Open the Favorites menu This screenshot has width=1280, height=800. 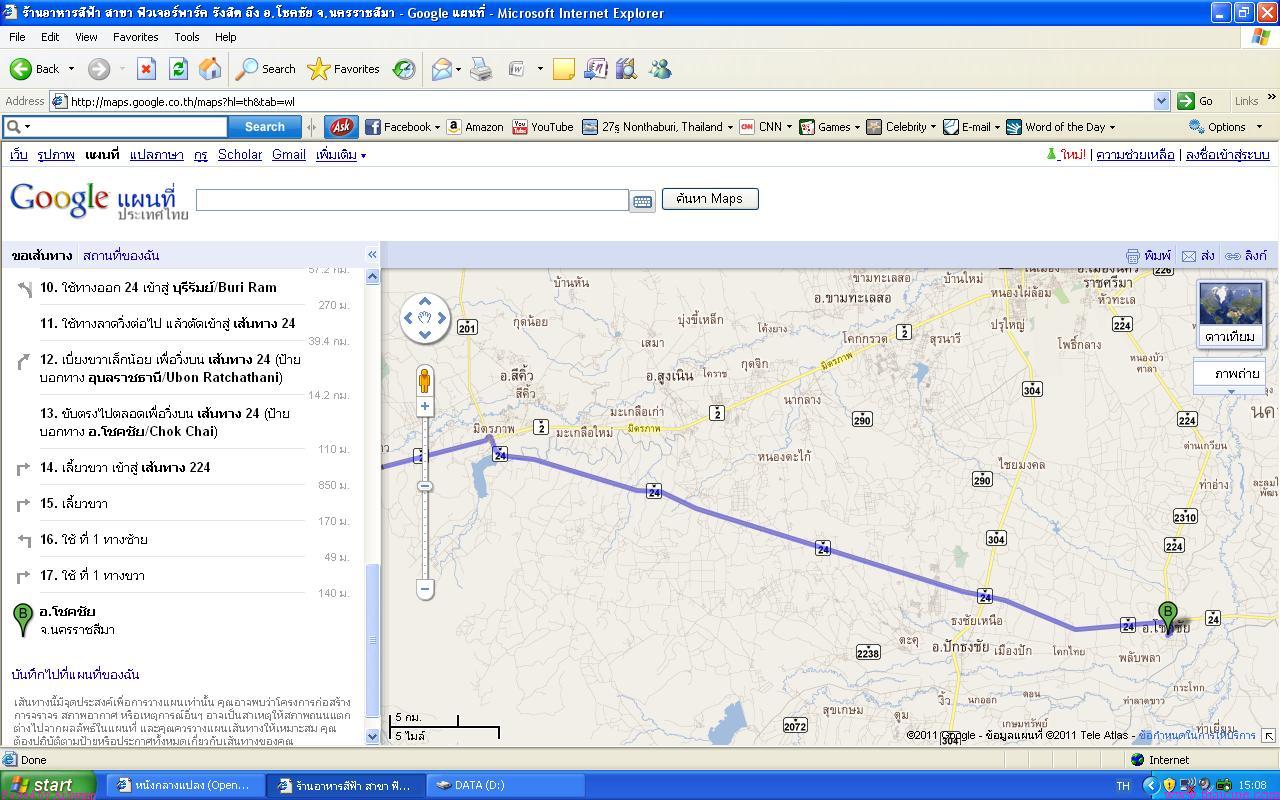pyautogui.click(x=135, y=37)
